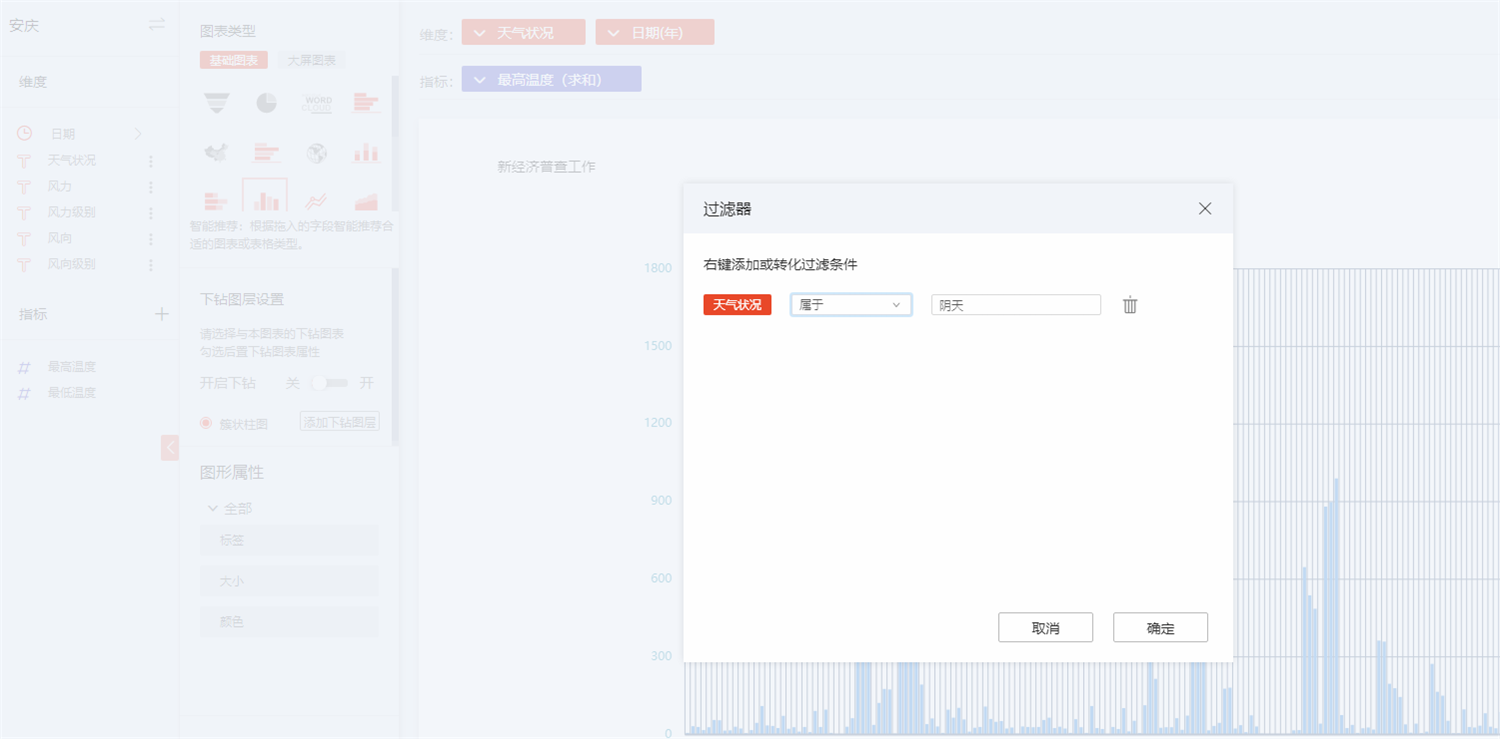Open the 标签 attribute box
Screen dimensions: 1500x739
click(289, 540)
